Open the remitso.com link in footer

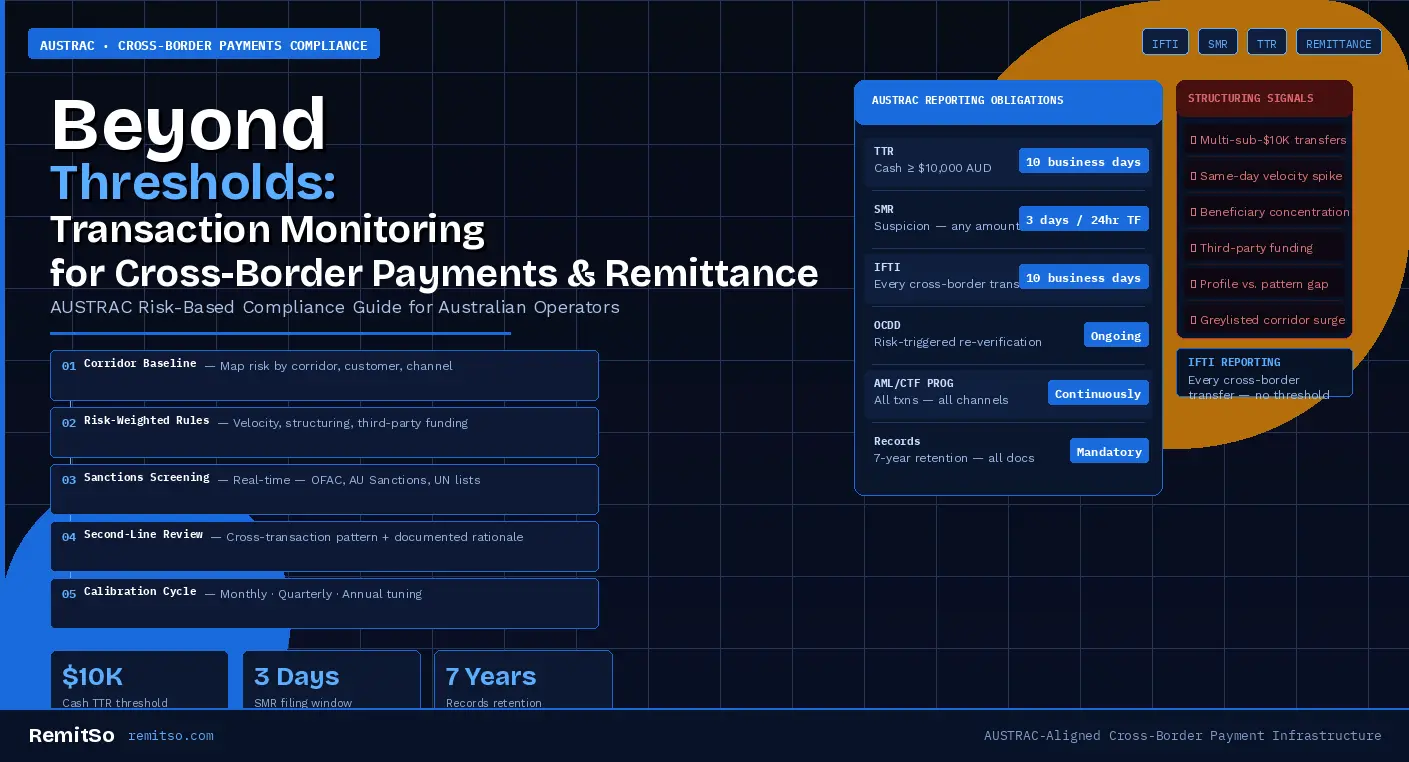(x=170, y=736)
